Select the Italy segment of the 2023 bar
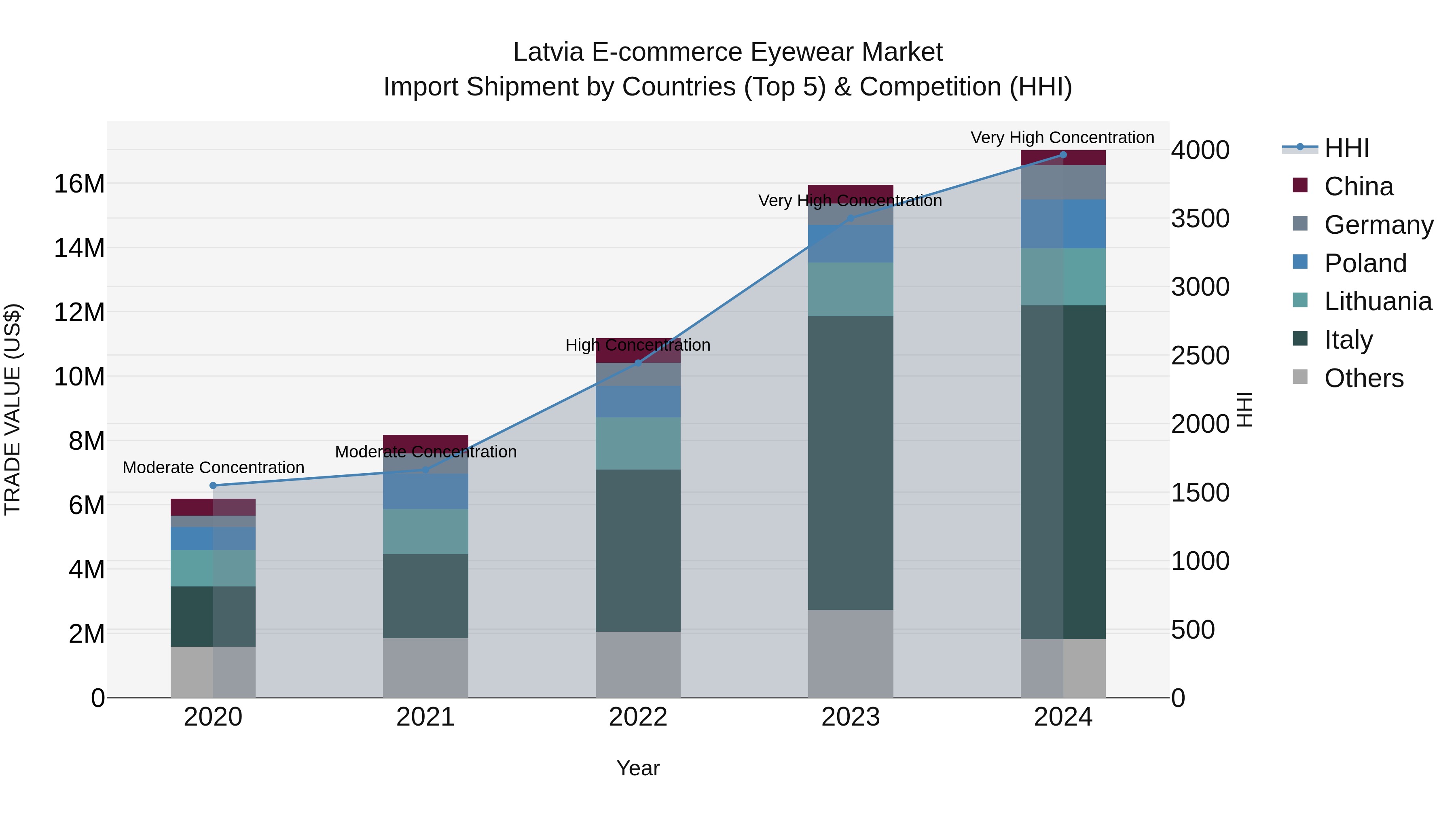The image size is (1456, 819). click(851, 463)
